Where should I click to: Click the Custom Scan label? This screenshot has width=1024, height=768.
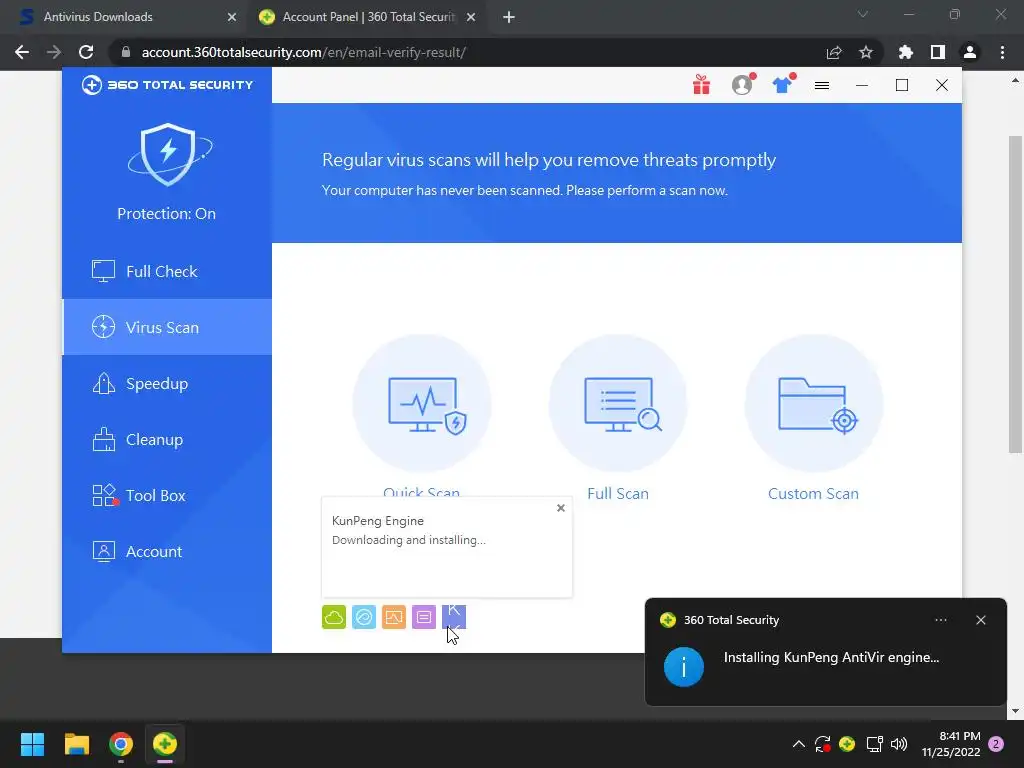(x=813, y=494)
